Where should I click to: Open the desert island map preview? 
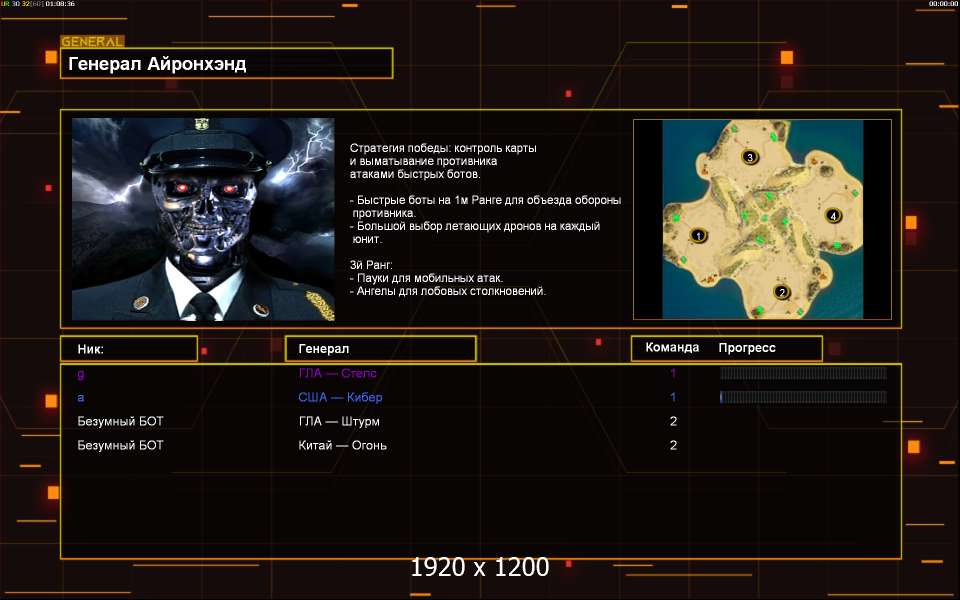(762, 219)
